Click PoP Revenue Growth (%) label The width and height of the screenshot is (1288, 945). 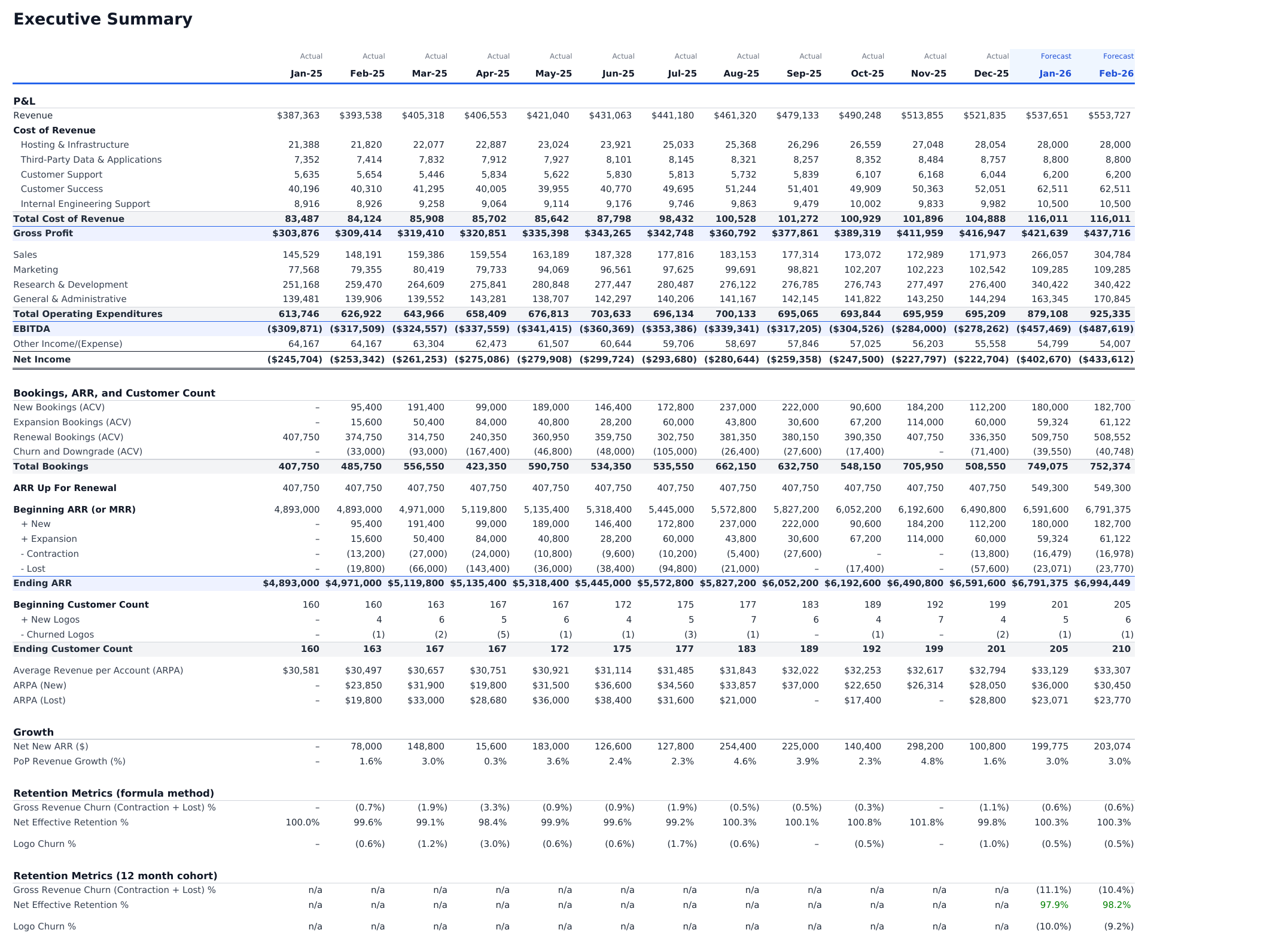tap(69, 761)
